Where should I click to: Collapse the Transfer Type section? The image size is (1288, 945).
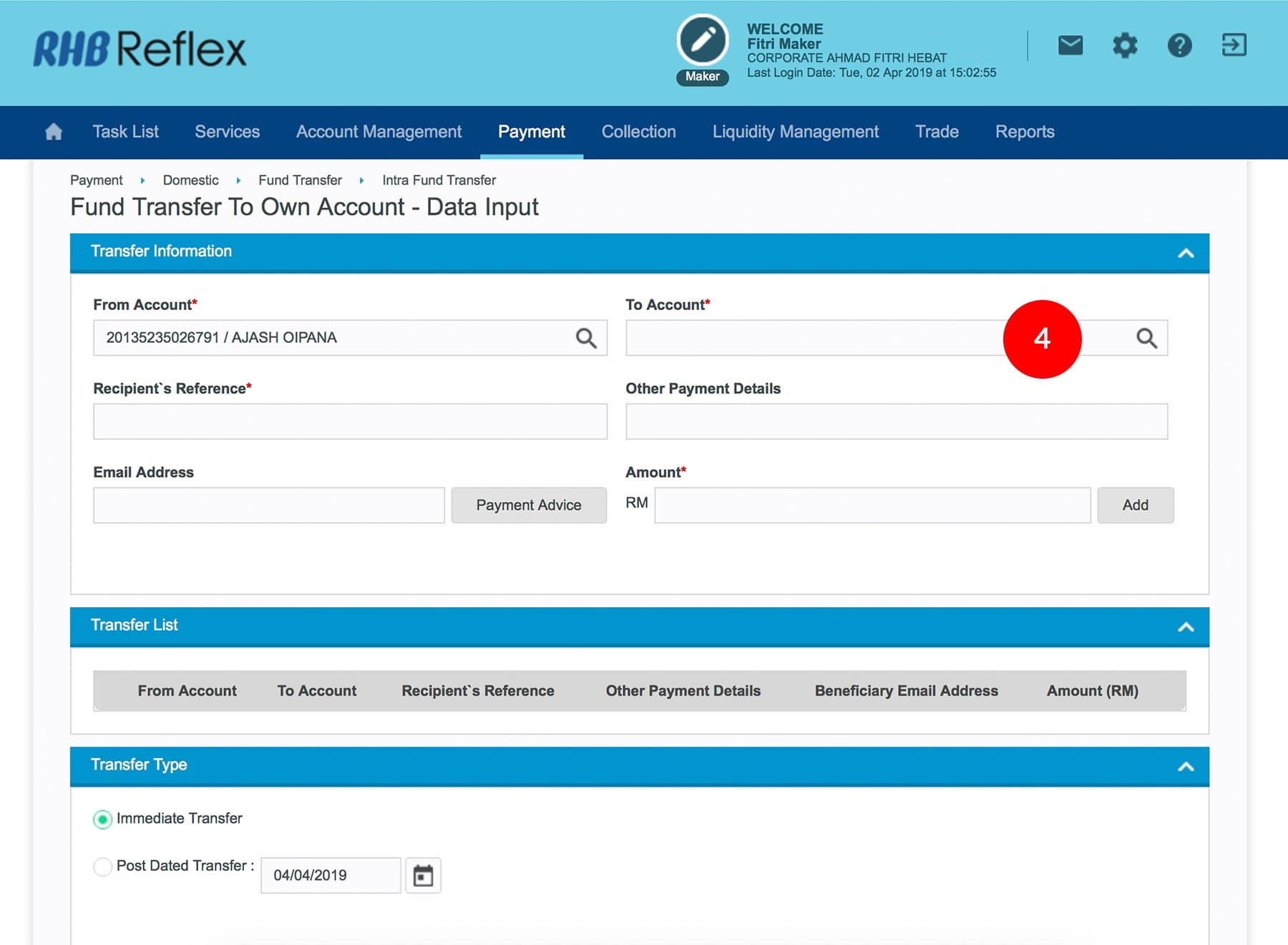(1186, 766)
